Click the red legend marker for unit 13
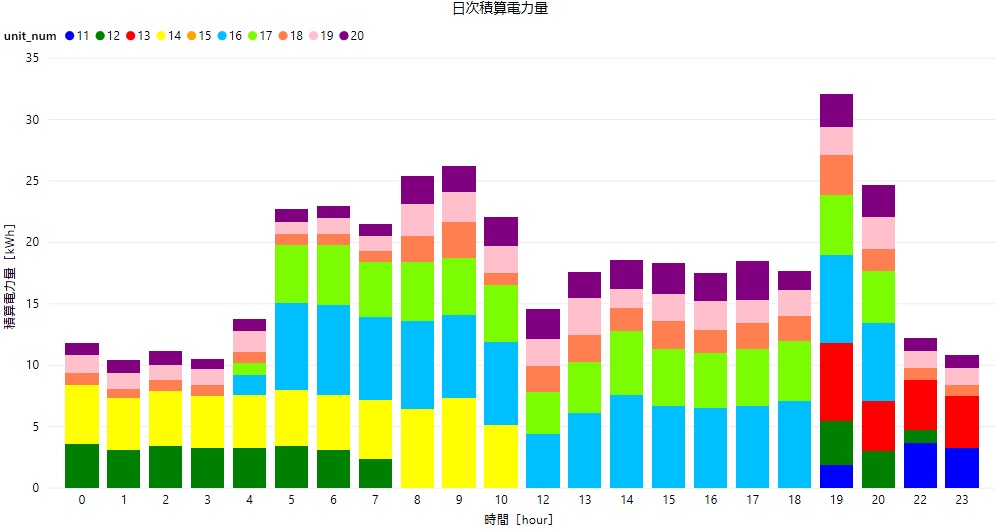The width and height of the screenshot is (996, 530). tap(131, 36)
